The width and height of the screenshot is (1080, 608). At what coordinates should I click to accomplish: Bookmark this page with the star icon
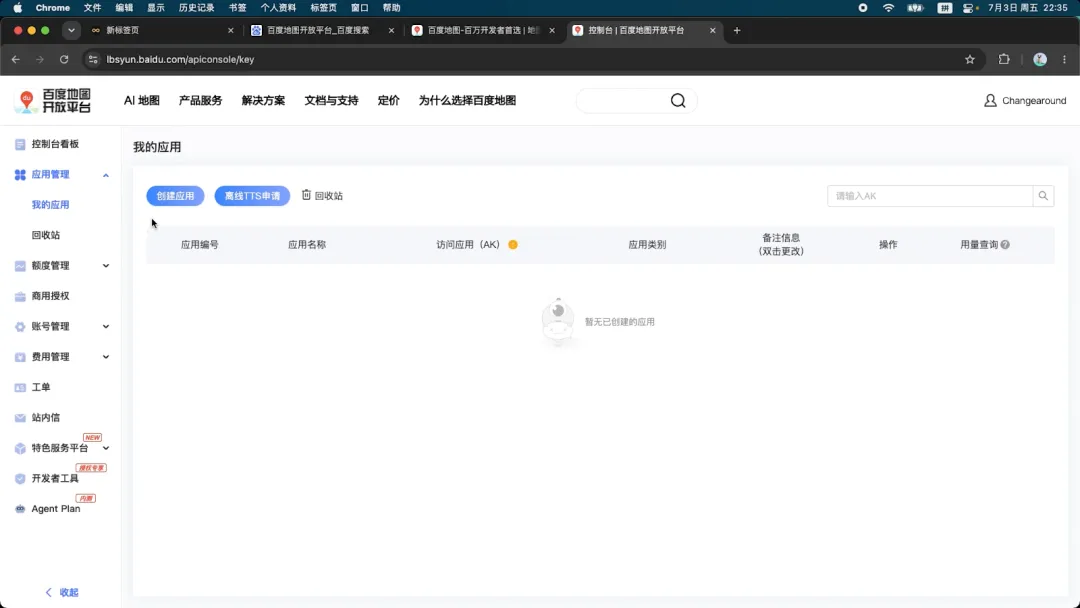point(970,59)
